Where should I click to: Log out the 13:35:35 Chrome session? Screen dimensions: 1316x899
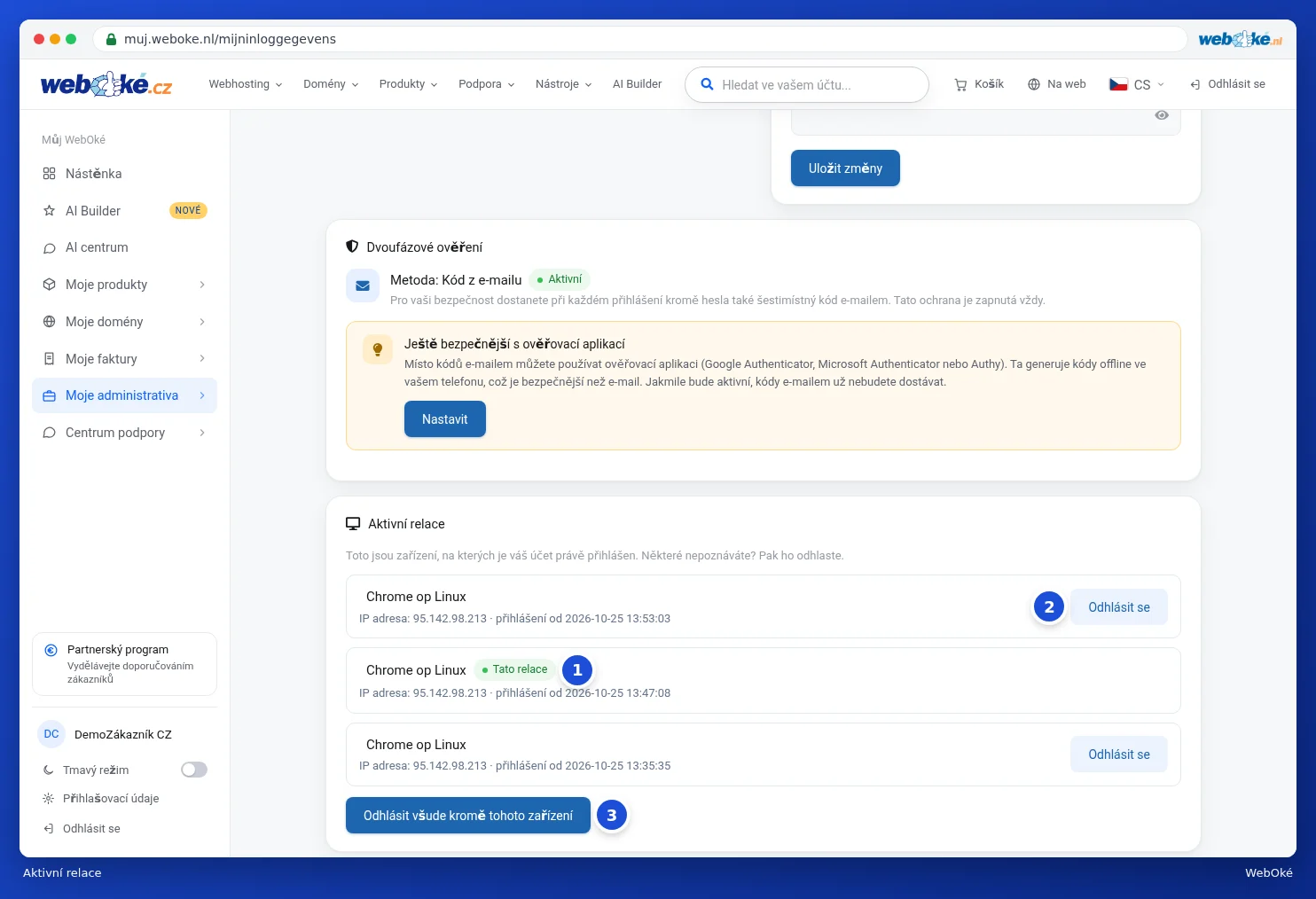1119,754
